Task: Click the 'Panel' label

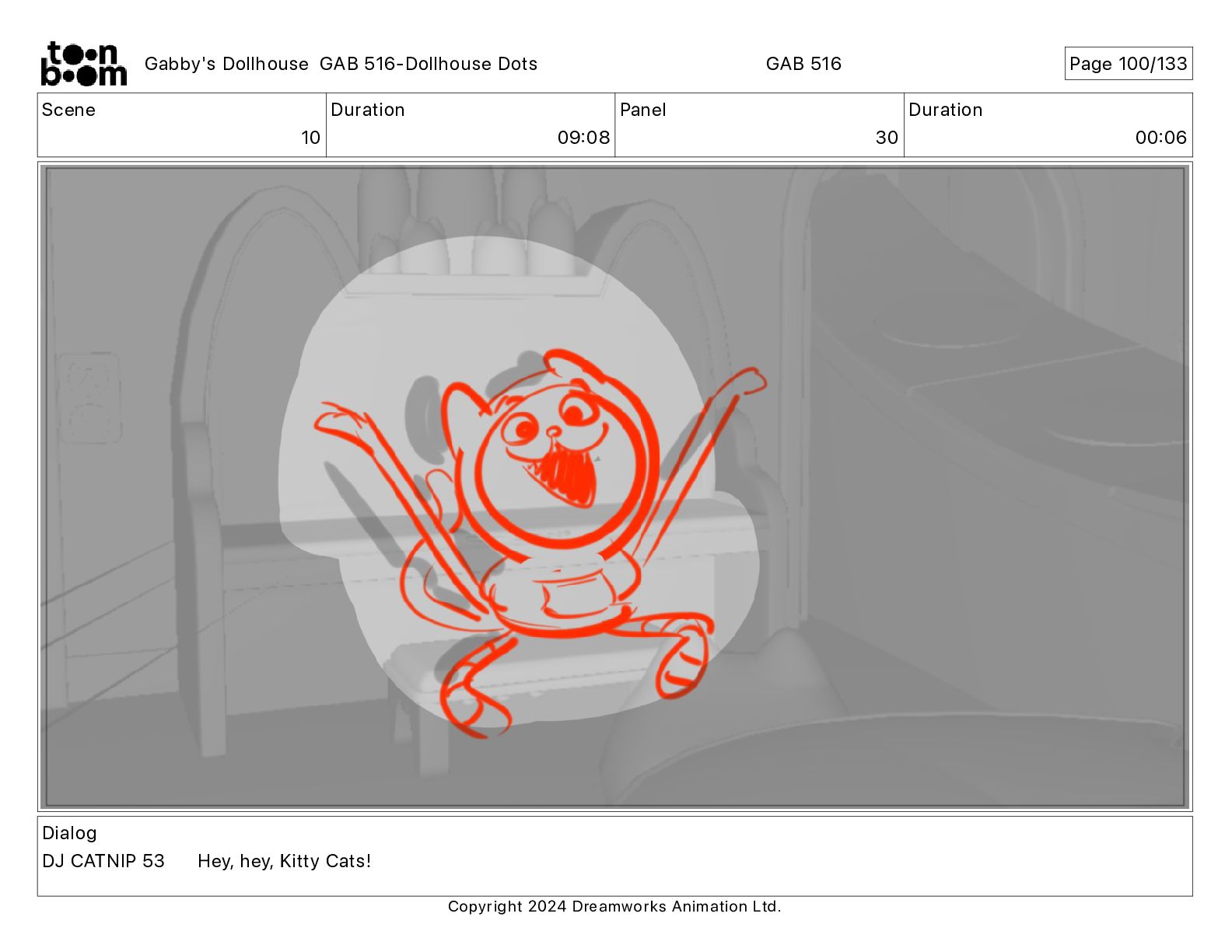Action: point(642,110)
